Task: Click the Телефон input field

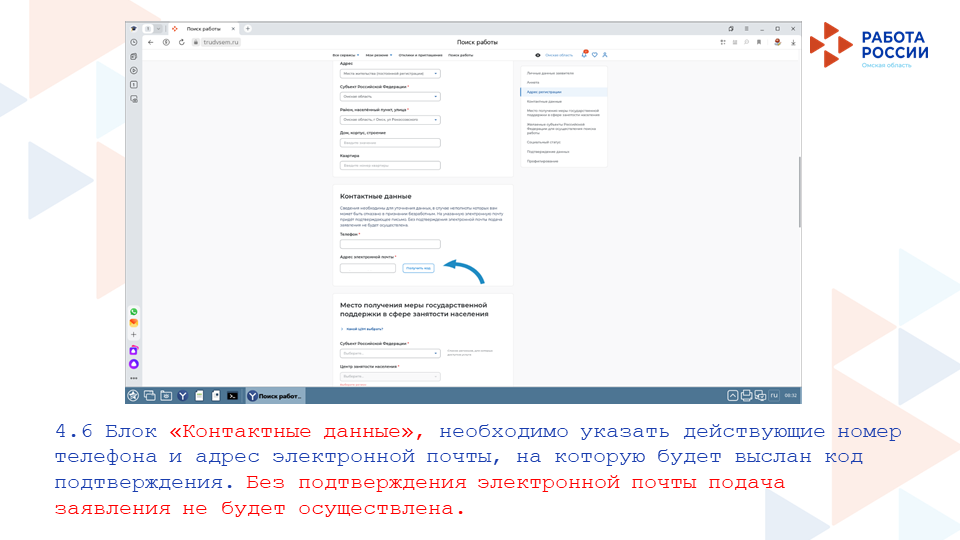Action: tap(390, 244)
